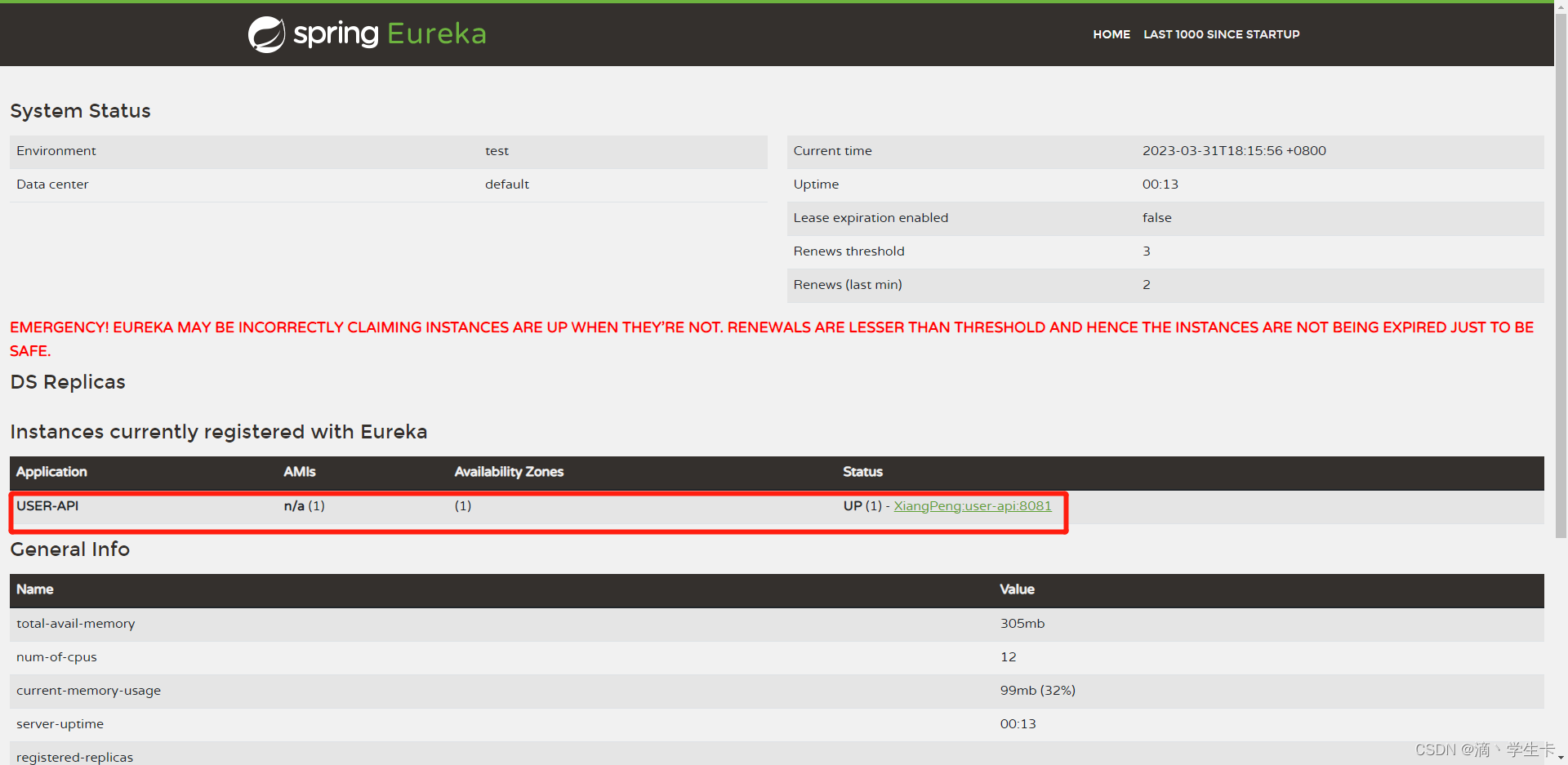Open LAST 1000 SINCE STARTUP page
Image resolution: width=1568 pixels, height=765 pixels.
(x=1221, y=34)
